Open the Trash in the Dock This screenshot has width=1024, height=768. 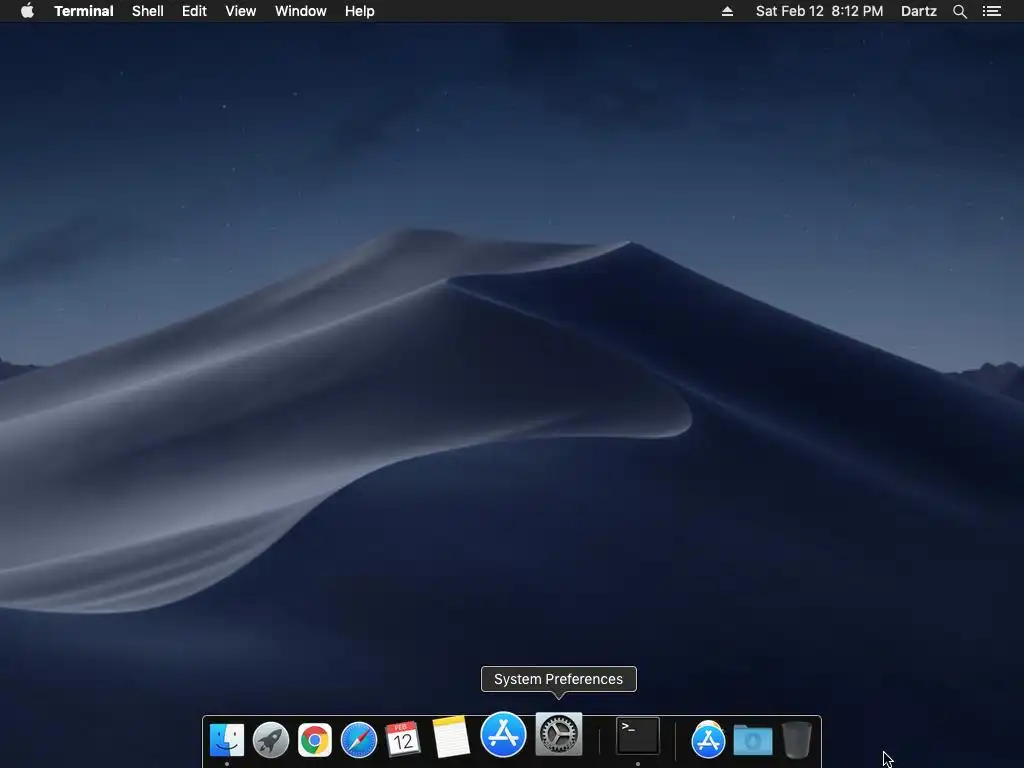pos(797,740)
